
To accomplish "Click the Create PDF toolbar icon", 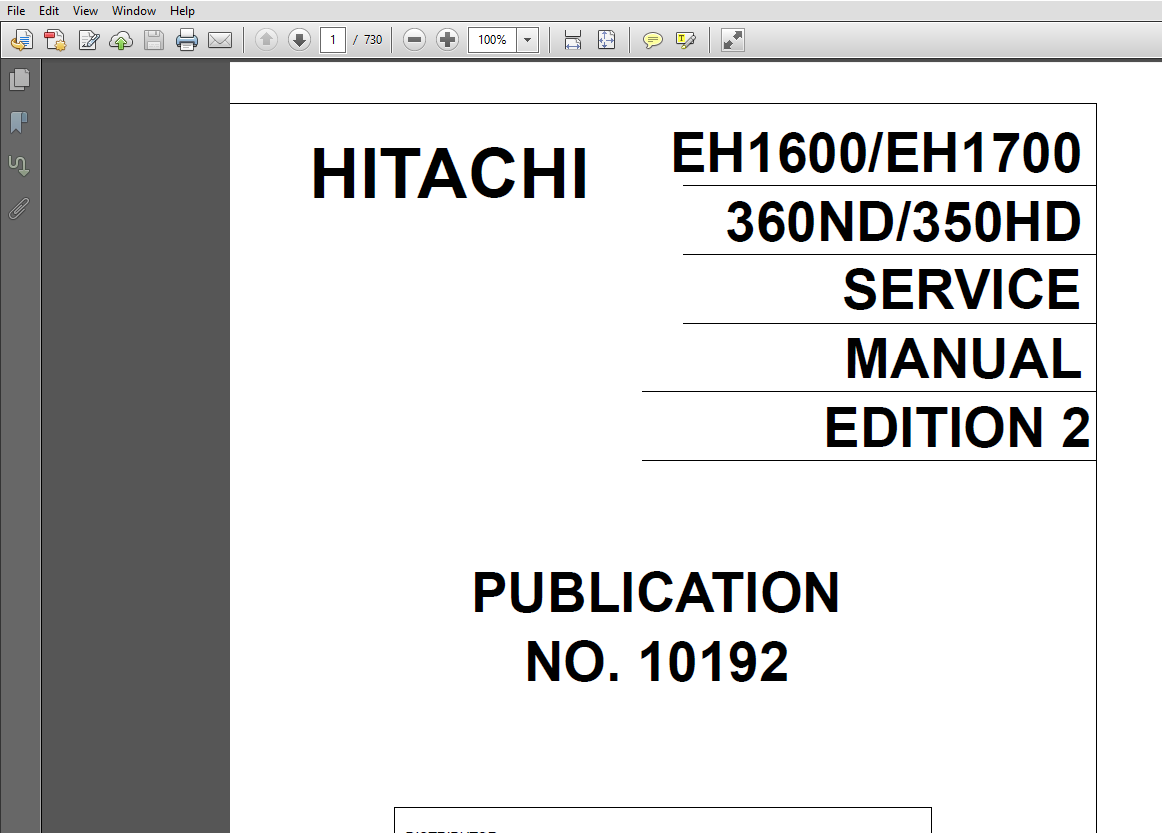I will pos(55,40).
